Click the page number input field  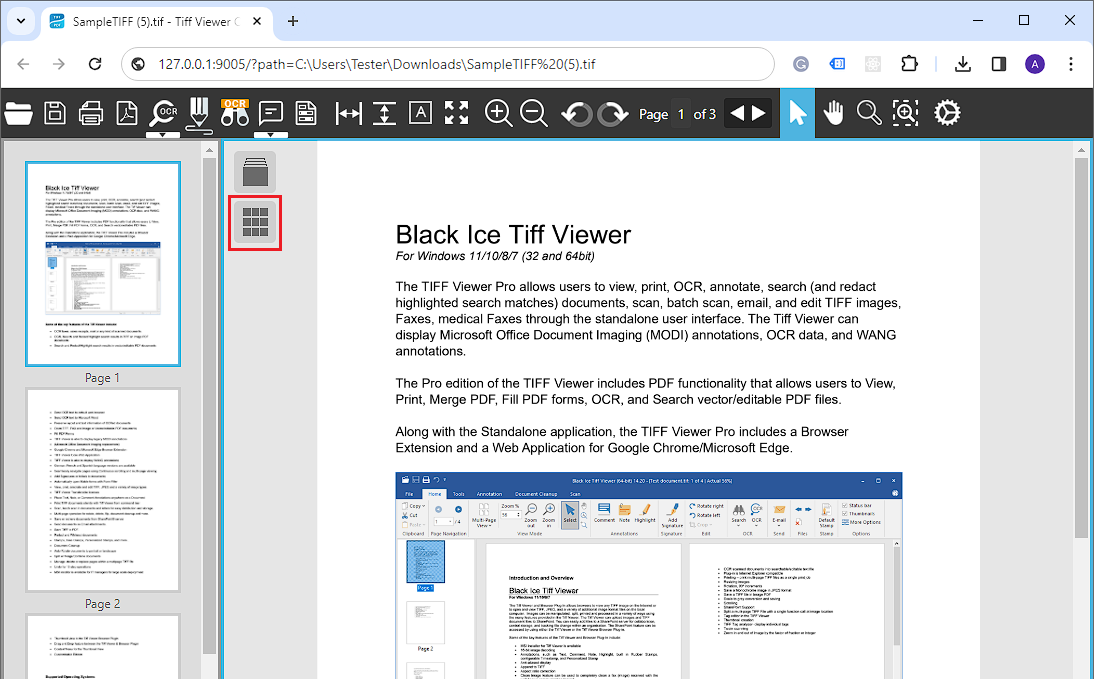coord(681,114)
